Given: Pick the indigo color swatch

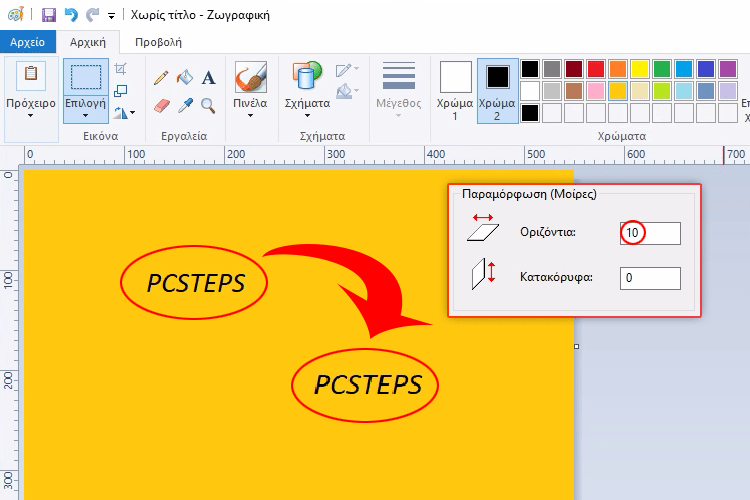Looking at the screenshot, I should (706, 69).
